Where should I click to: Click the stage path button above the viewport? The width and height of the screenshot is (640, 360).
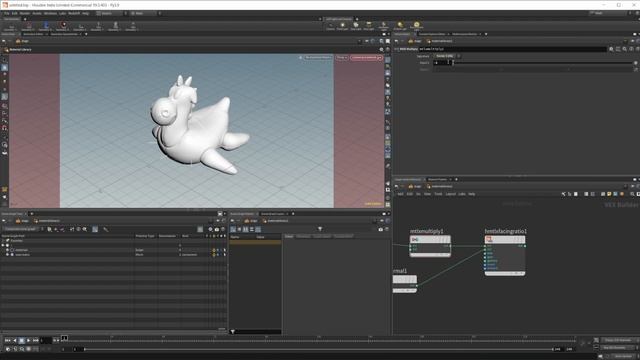click(x=22, y=41)
